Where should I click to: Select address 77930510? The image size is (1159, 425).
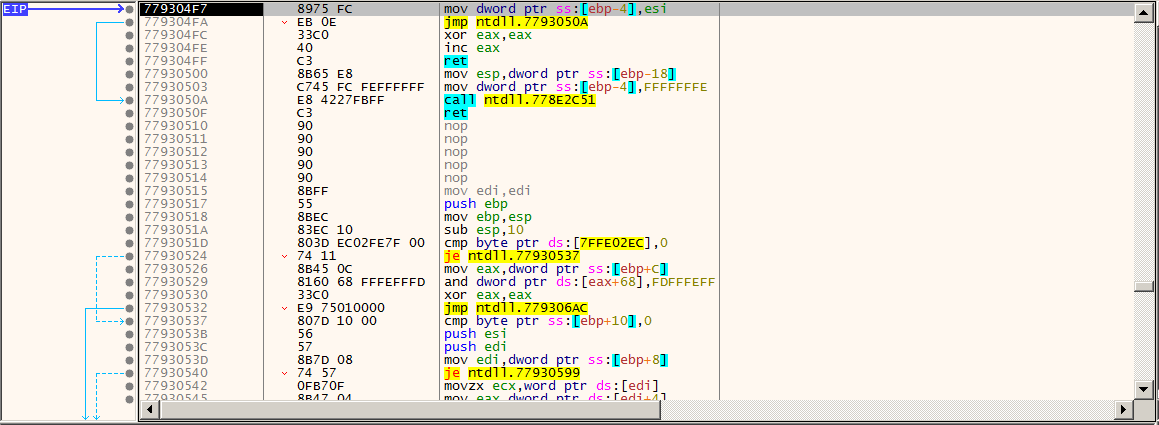pyautogui.click(x=176, y=126)
